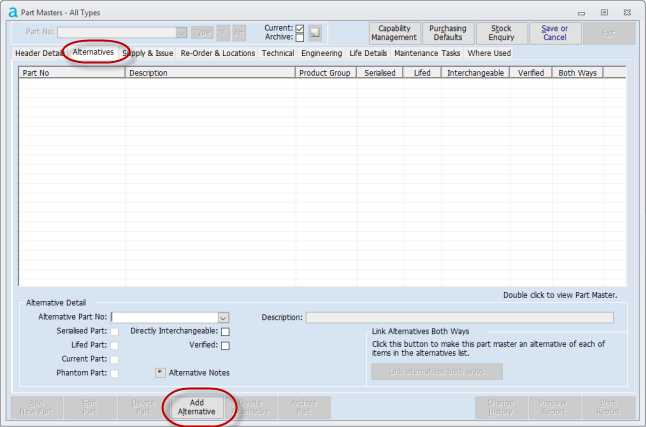Open the Re-Order & Locations tab

pos(217,53)
